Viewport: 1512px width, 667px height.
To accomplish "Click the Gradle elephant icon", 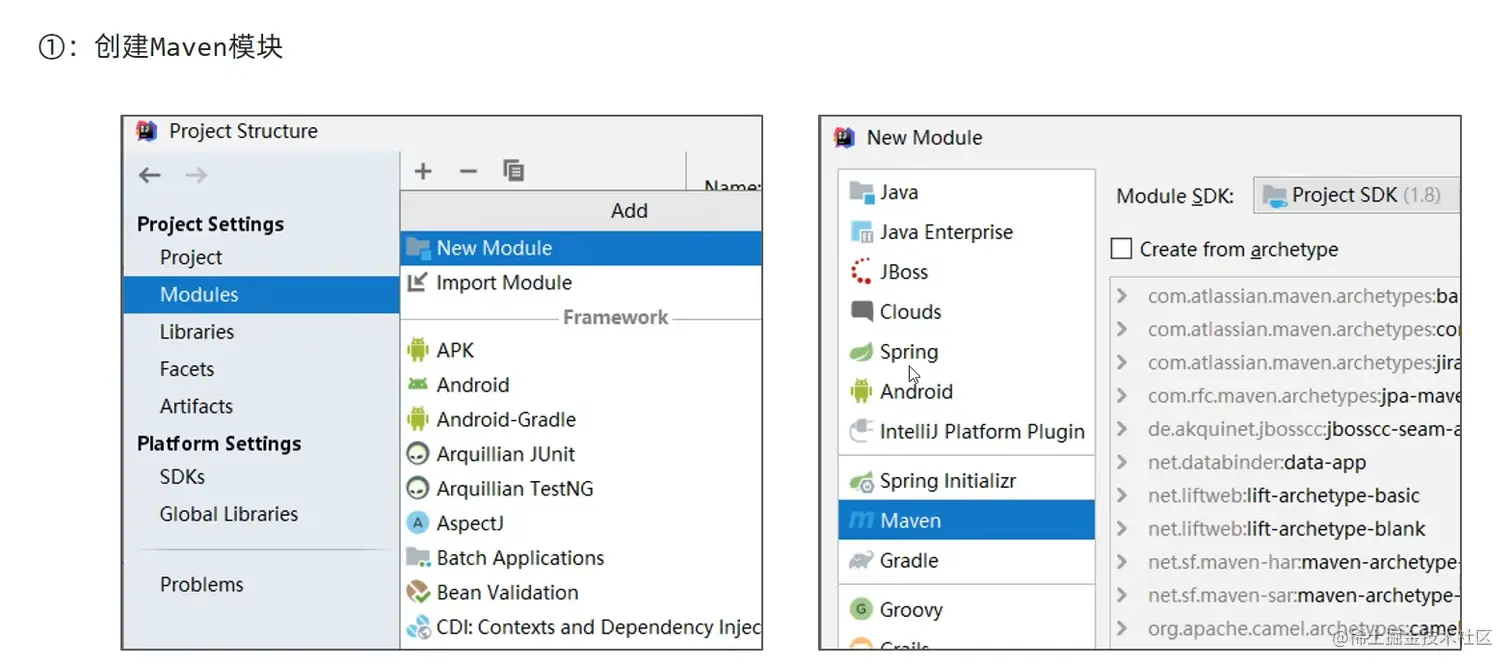I will click(x=861, y=560).
